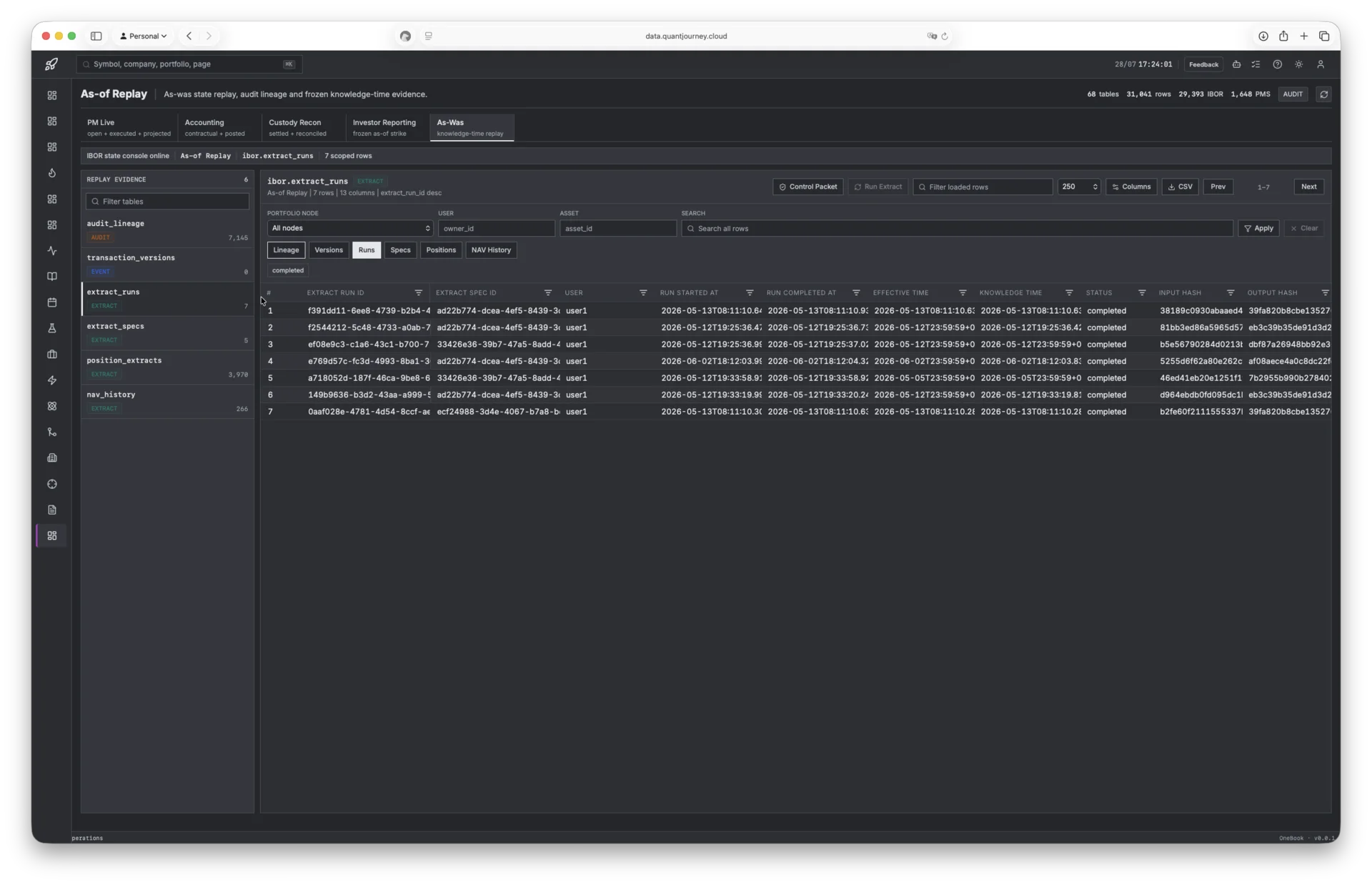Open the document icon in the sidebar
This screenshot has width=1372, height=885.
(x=52, y=510)
